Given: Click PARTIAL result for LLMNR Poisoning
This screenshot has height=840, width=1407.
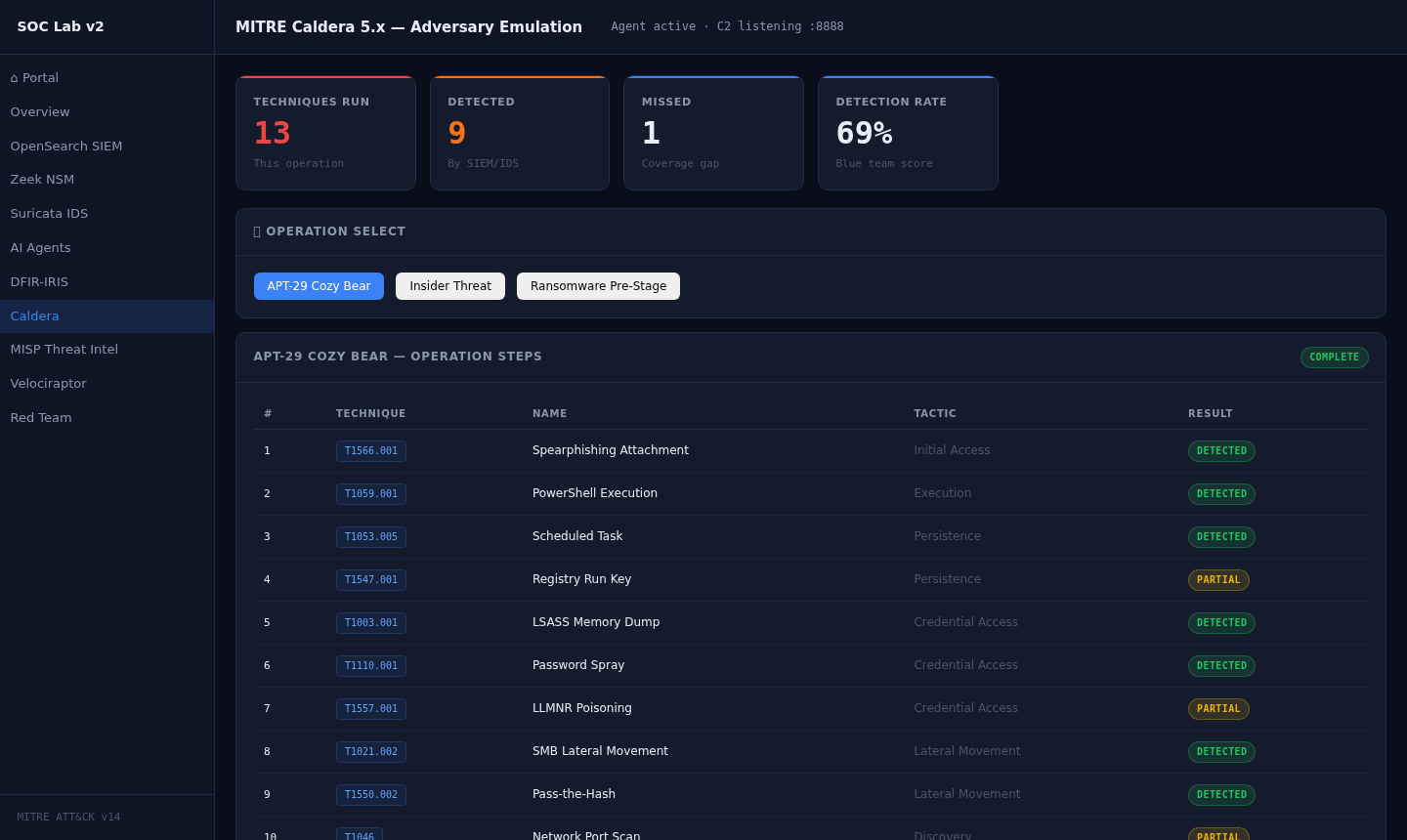Looking at the screenshot, I should click(x=1218, y=709).
